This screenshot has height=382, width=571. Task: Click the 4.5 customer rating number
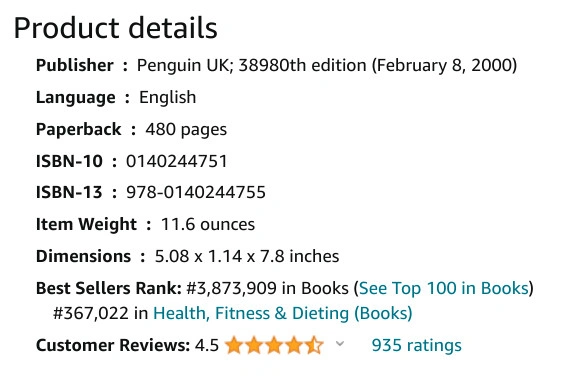(x=207, y=345)
